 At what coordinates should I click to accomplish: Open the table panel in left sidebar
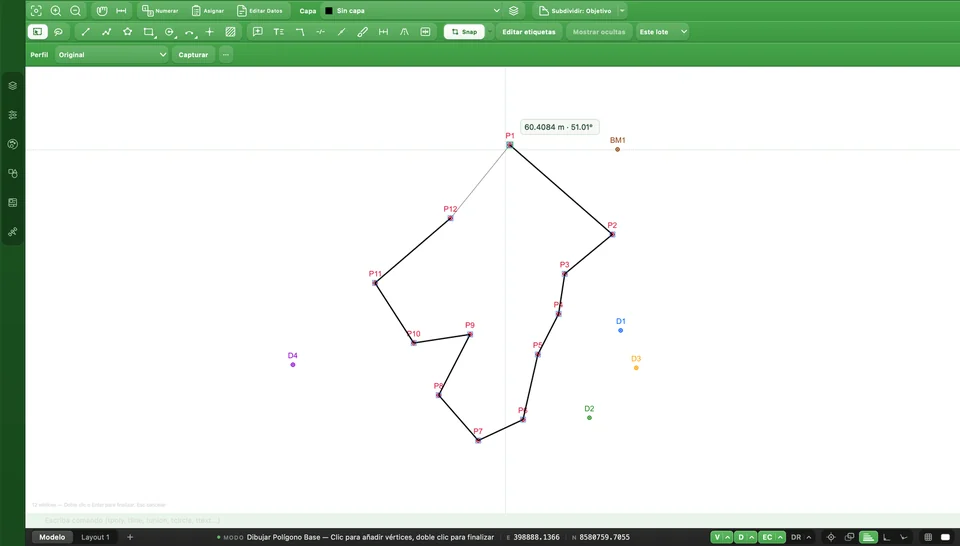(x=12, y=203)
